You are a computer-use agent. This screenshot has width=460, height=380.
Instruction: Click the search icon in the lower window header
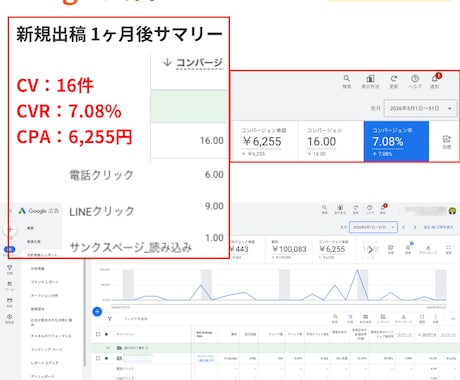(324, 207)
